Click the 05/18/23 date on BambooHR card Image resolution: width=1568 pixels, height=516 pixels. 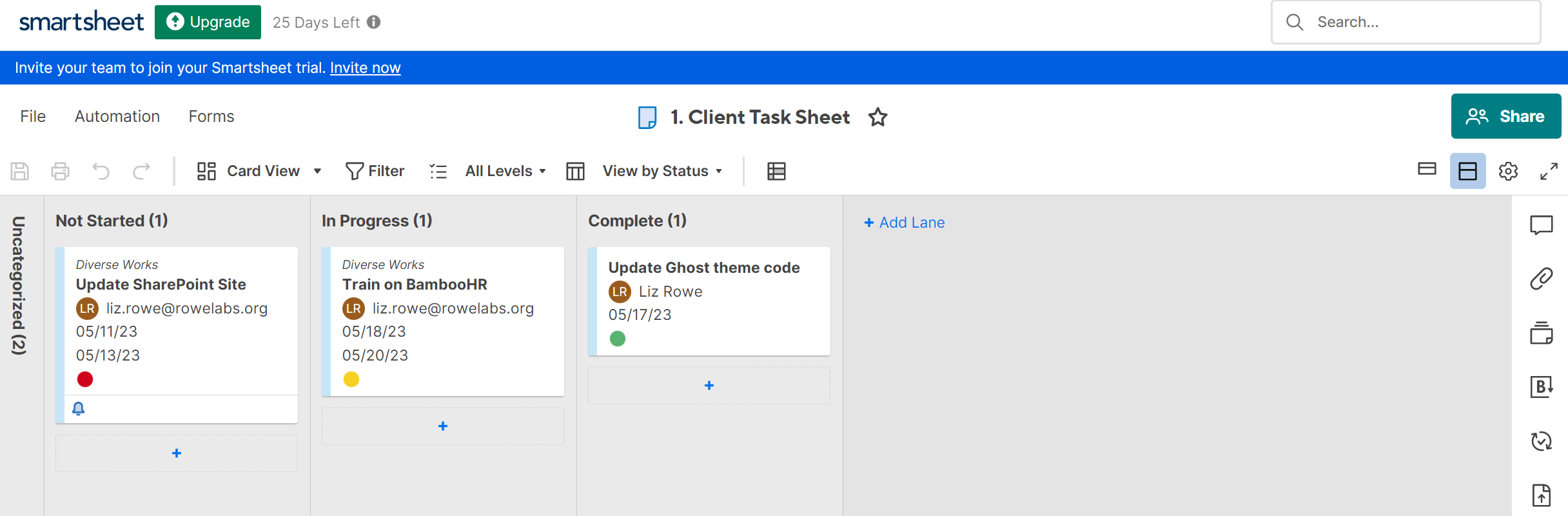point(374,332)
